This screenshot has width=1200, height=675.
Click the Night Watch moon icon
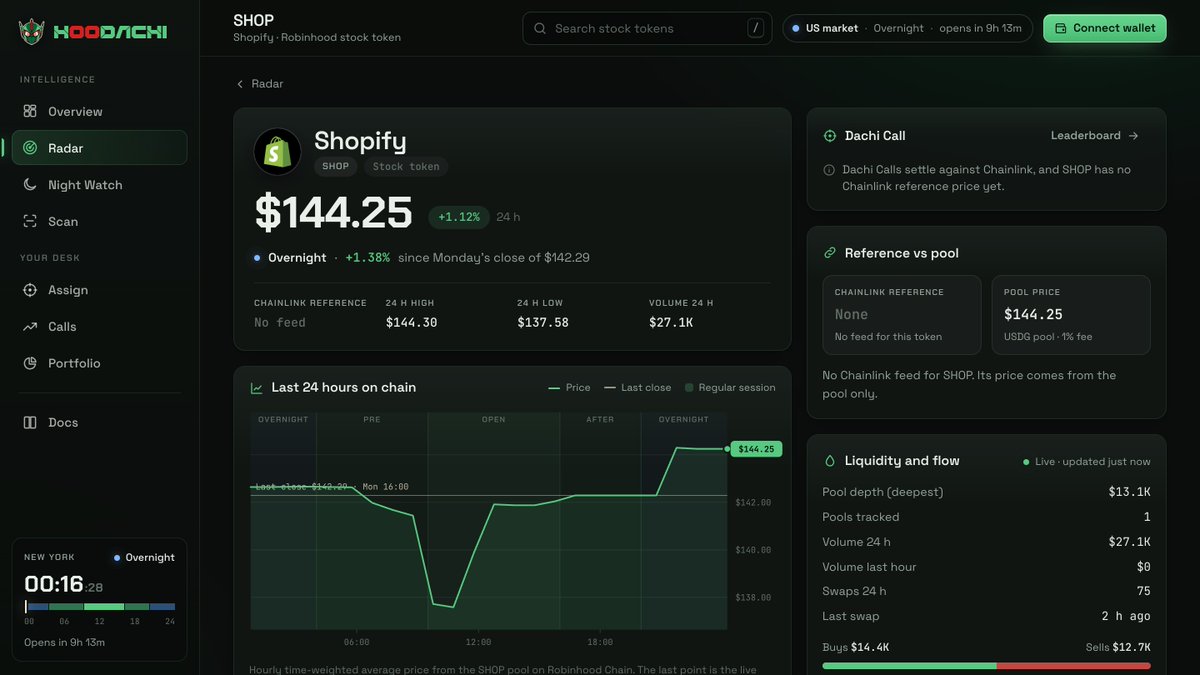(30, 185)
